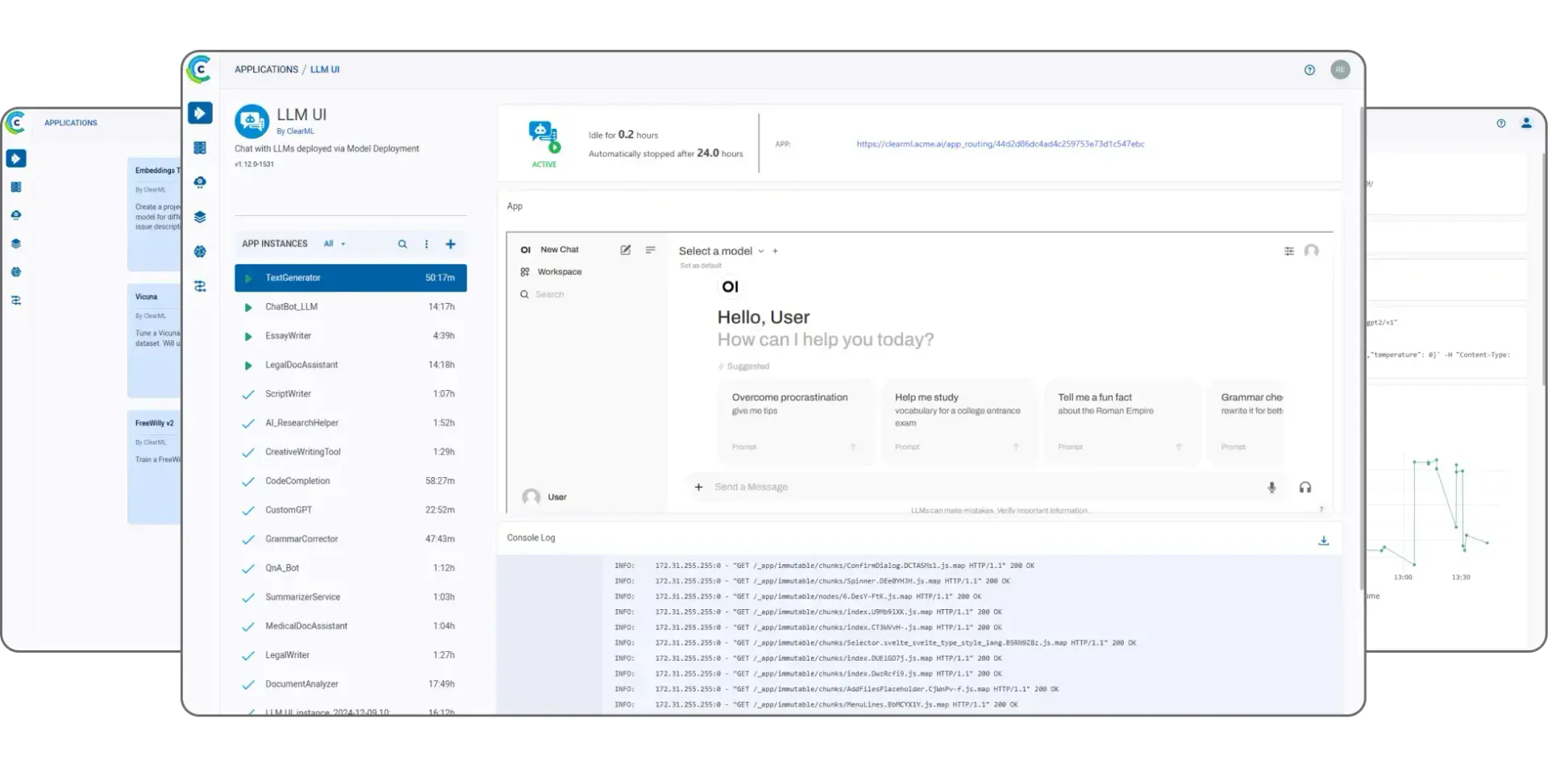Download the console log via the download icon

tap(1323, 540)
